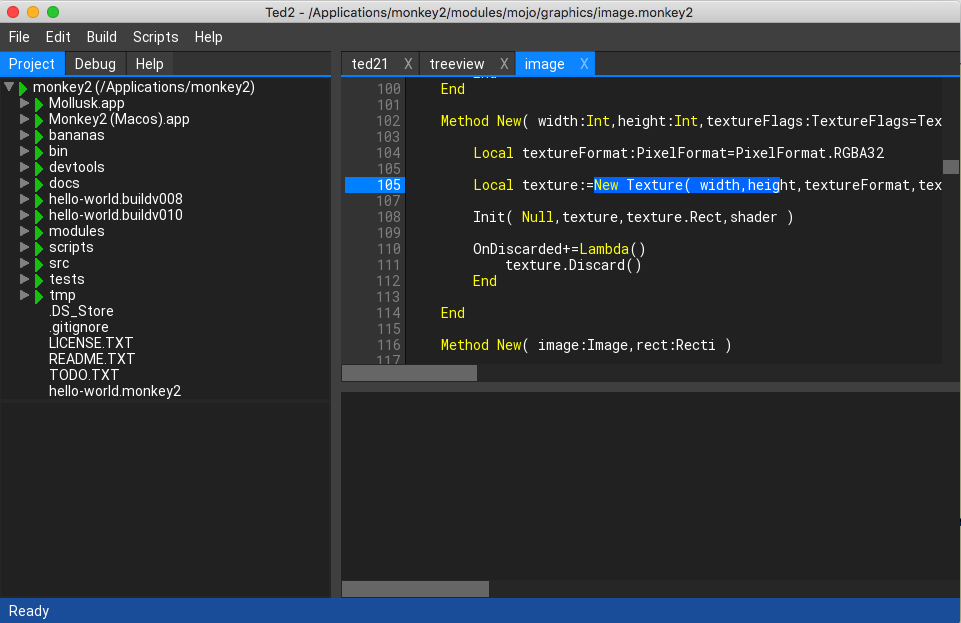Close the ted21 tab with its X
This screenshot has height=623, width=961.
tap(408, 64)
